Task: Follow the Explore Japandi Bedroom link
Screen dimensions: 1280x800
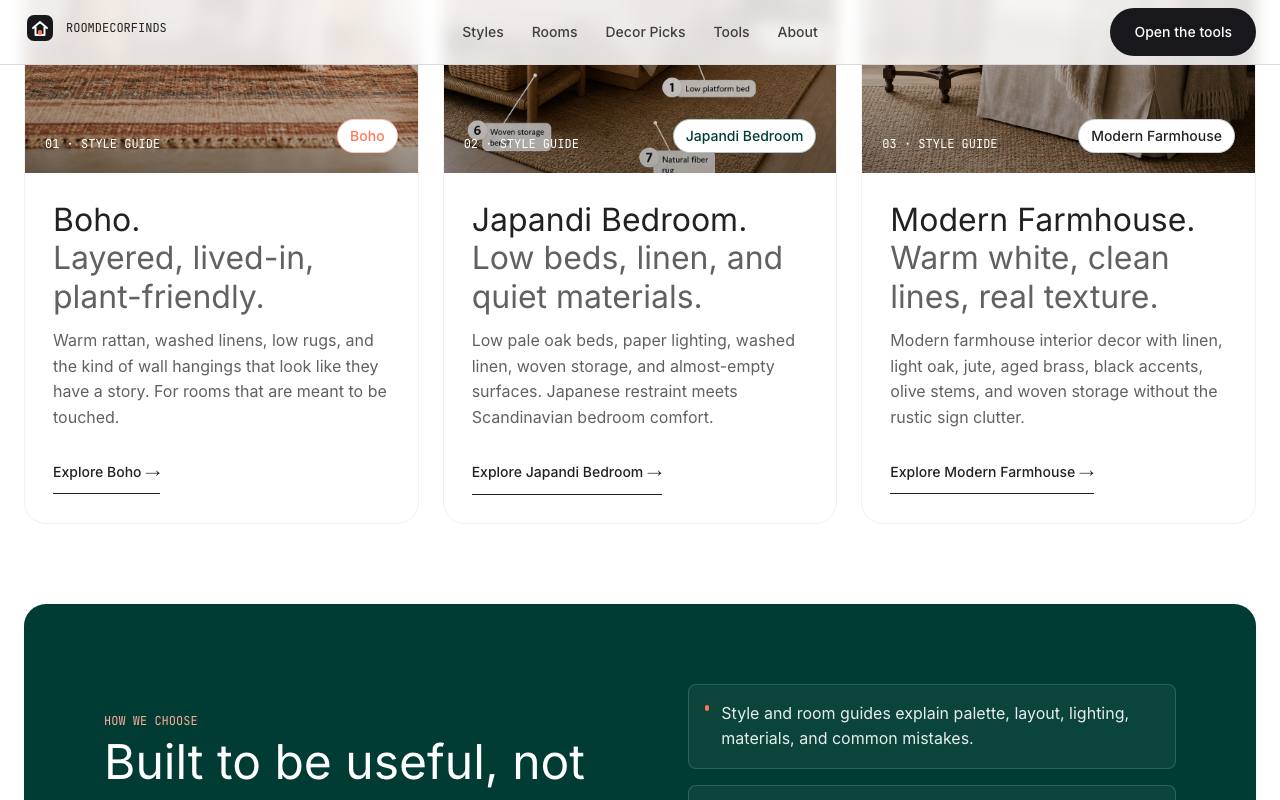Action: click(x=566, y=472)
